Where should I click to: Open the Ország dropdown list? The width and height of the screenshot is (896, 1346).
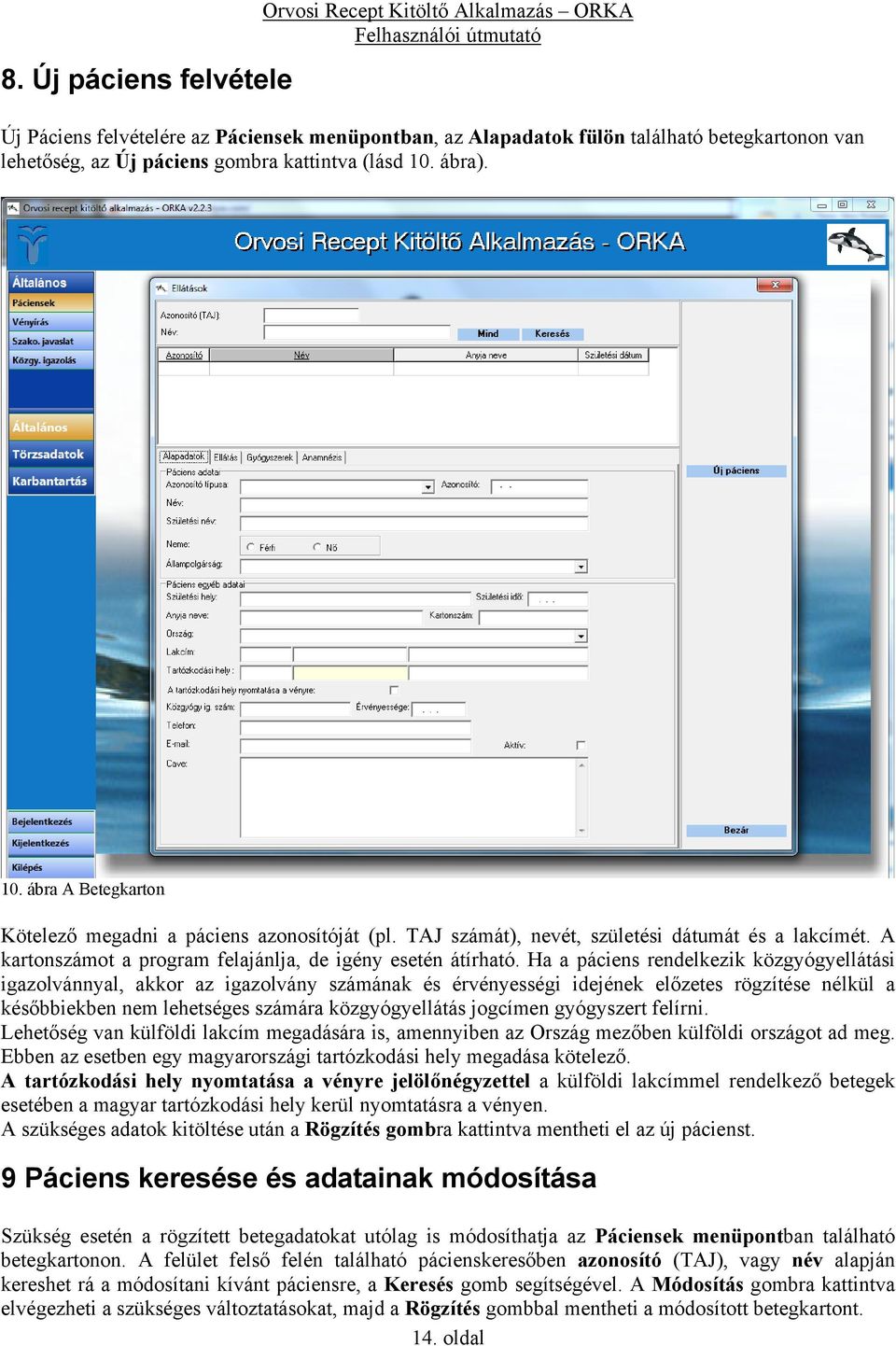point(581,636)
